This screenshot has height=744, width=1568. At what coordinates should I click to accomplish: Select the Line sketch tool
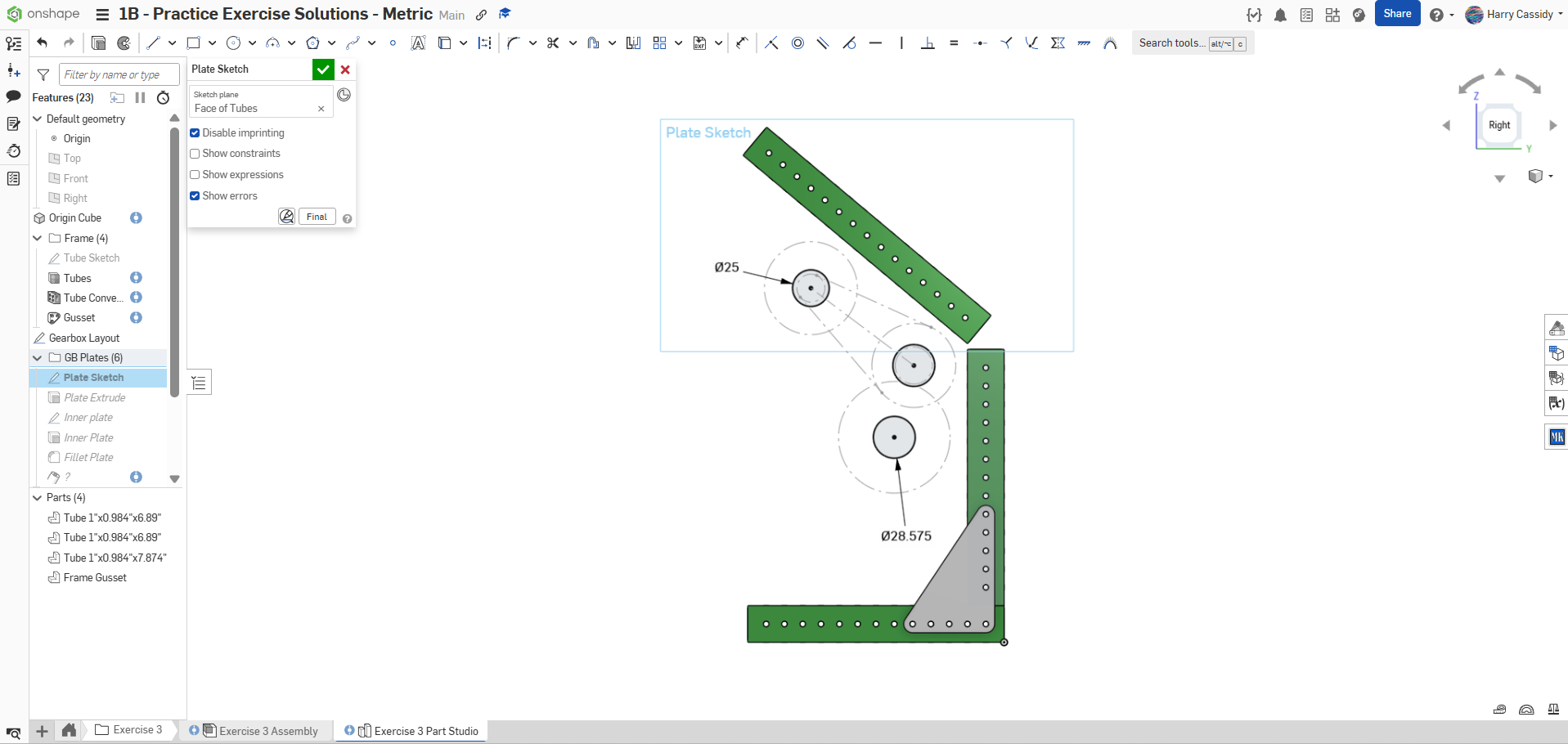(x=153, y=43)
